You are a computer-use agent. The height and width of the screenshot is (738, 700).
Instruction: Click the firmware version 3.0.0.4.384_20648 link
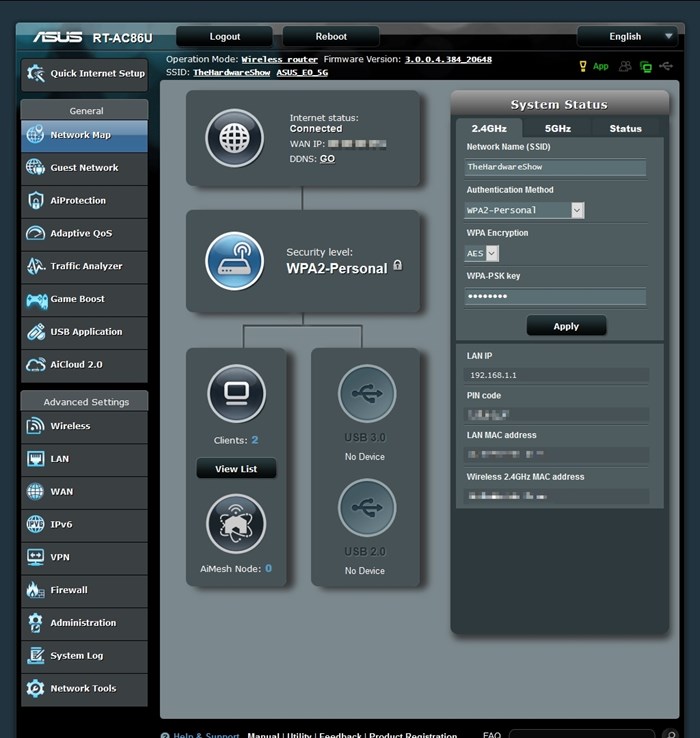click(x=448, y=60)
